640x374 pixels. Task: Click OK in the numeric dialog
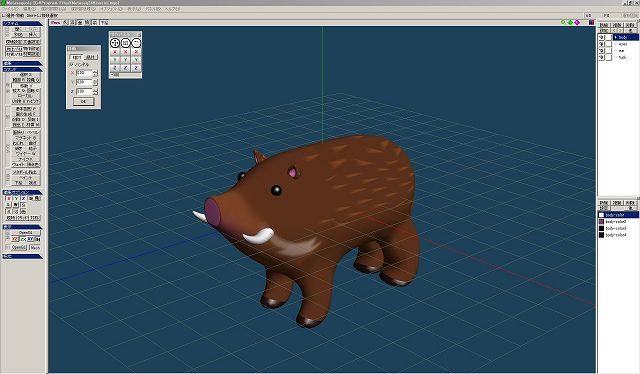[x=83, y=101]
